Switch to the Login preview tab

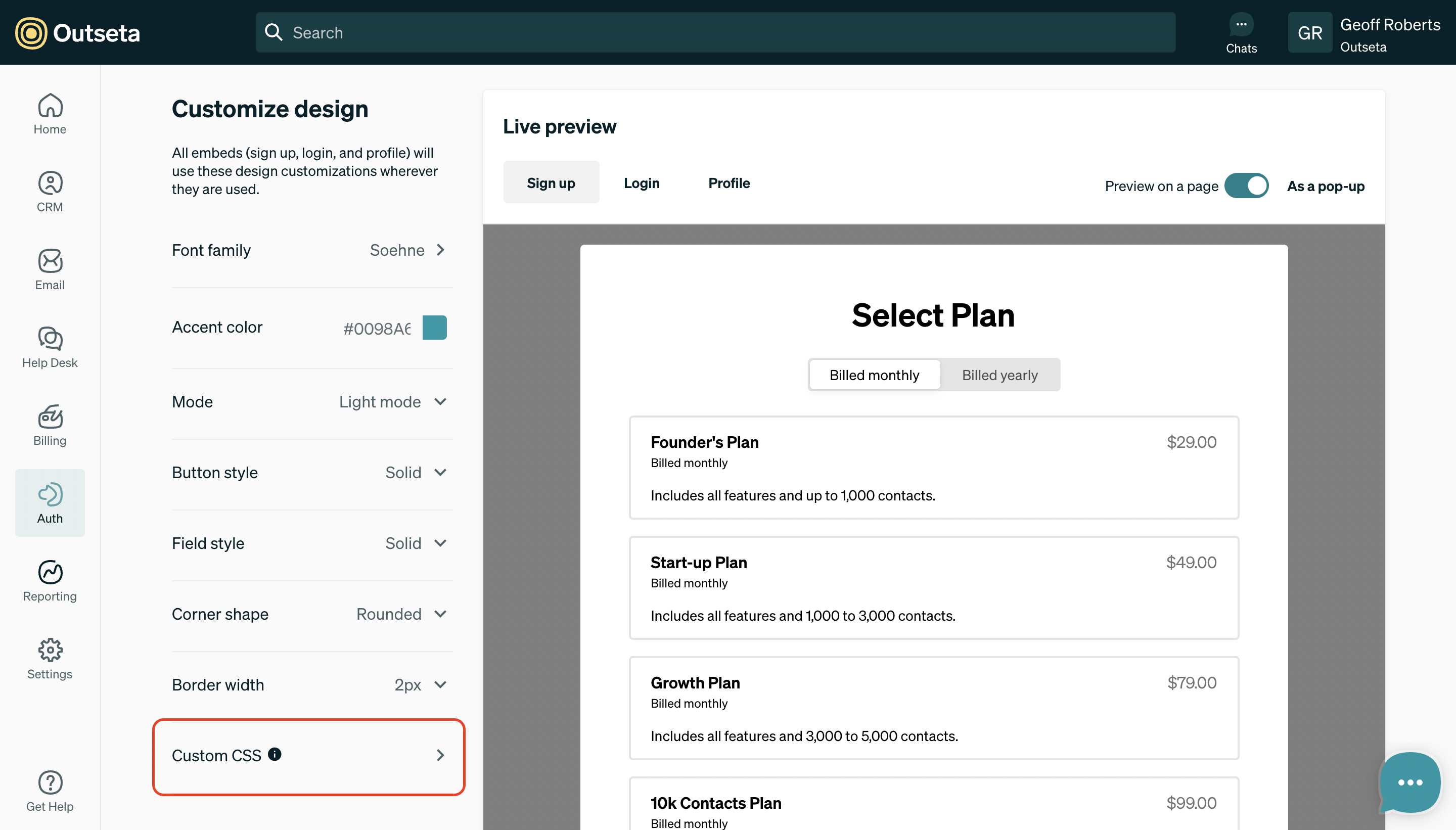point(642,182)
